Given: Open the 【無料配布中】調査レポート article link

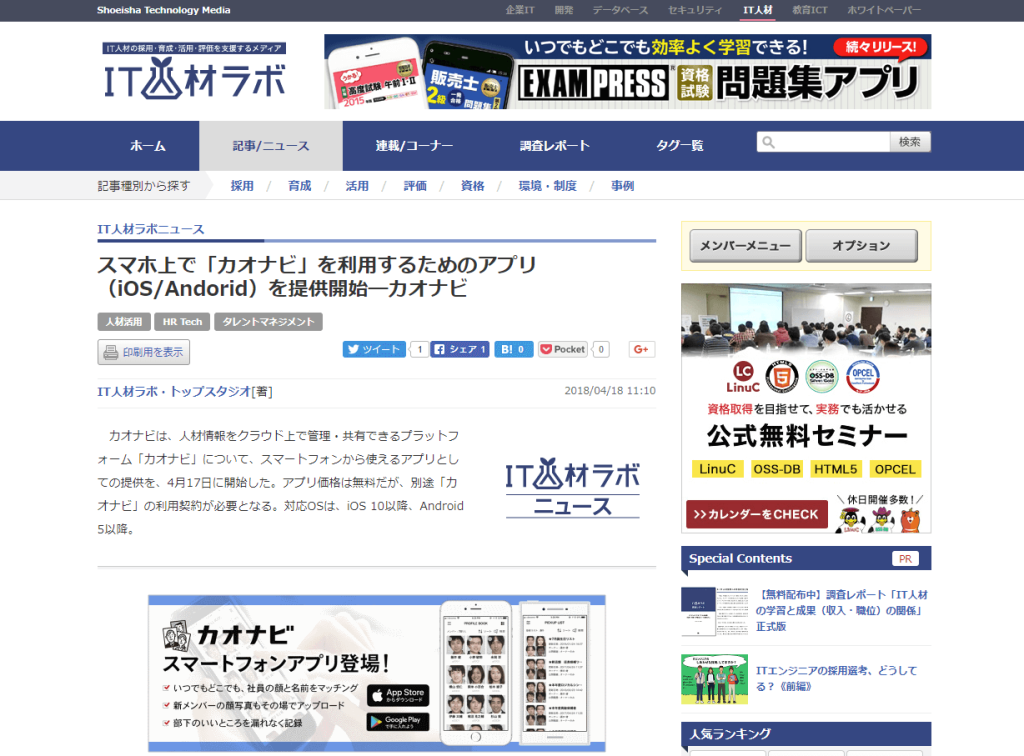Looking at the screenshot, I should 842,610.
